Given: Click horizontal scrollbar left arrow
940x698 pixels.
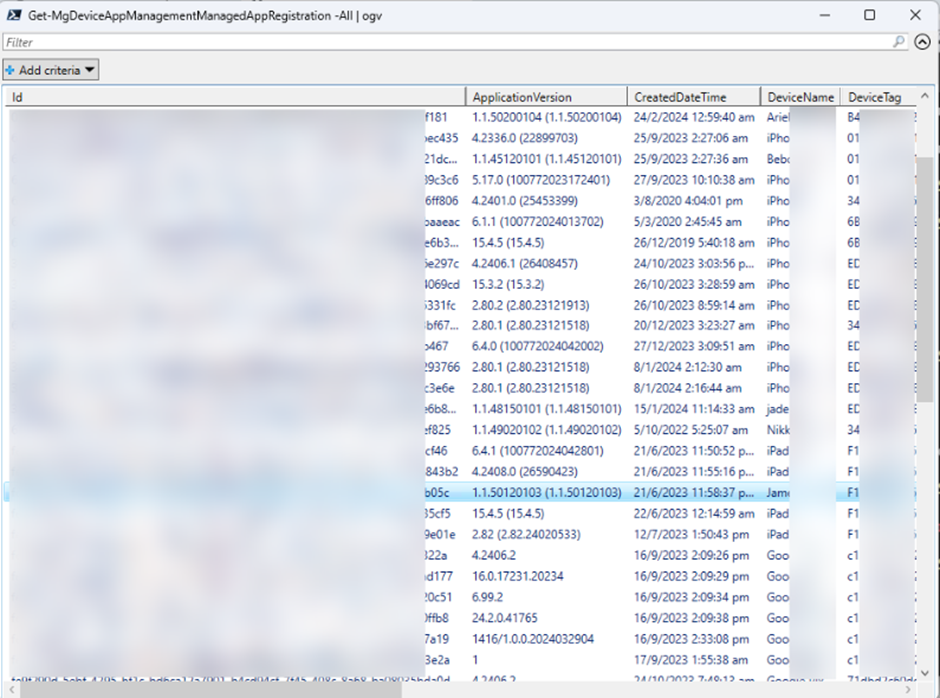Looking at the screenshot, I should click(x=13, y=690).
